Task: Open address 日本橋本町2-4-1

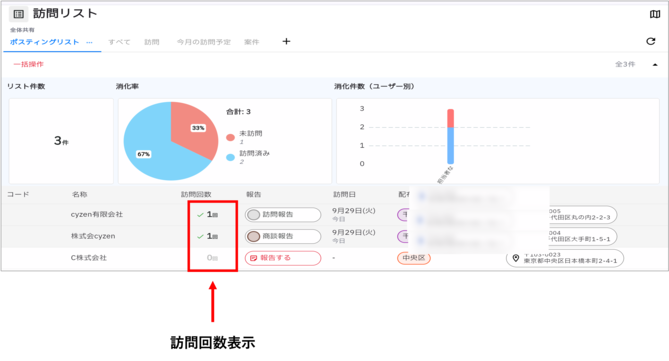Action: [x=565, y=258]
